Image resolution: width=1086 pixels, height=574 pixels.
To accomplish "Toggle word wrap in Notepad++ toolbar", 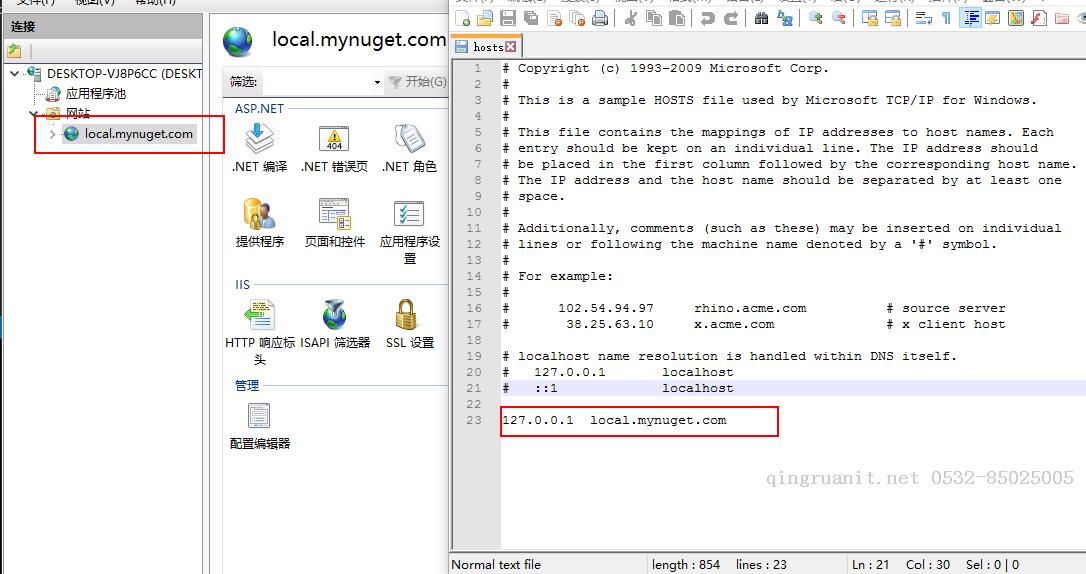I will click(x=920, y=18).
